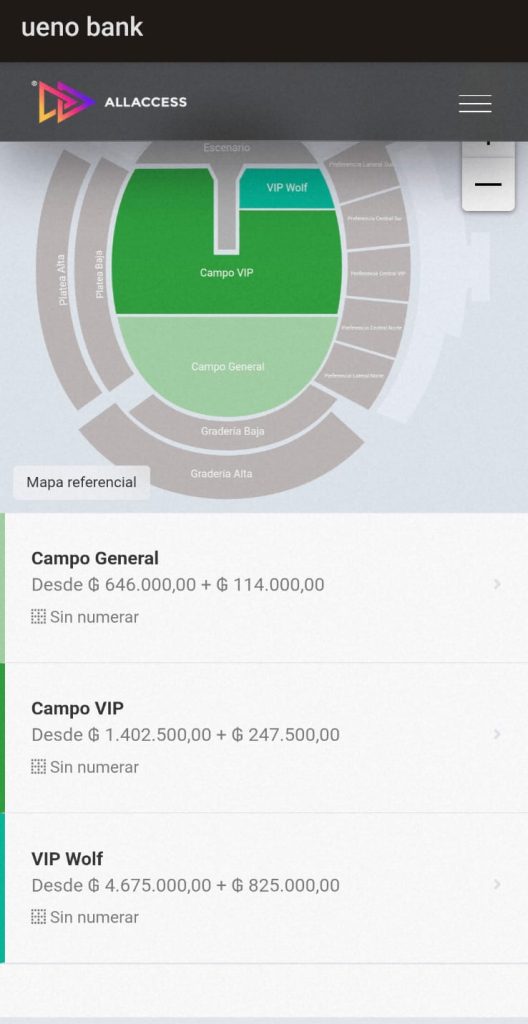528x1024 pixels.
Task: Click the Mapa referencial button
Action: (x=82, y=483)
